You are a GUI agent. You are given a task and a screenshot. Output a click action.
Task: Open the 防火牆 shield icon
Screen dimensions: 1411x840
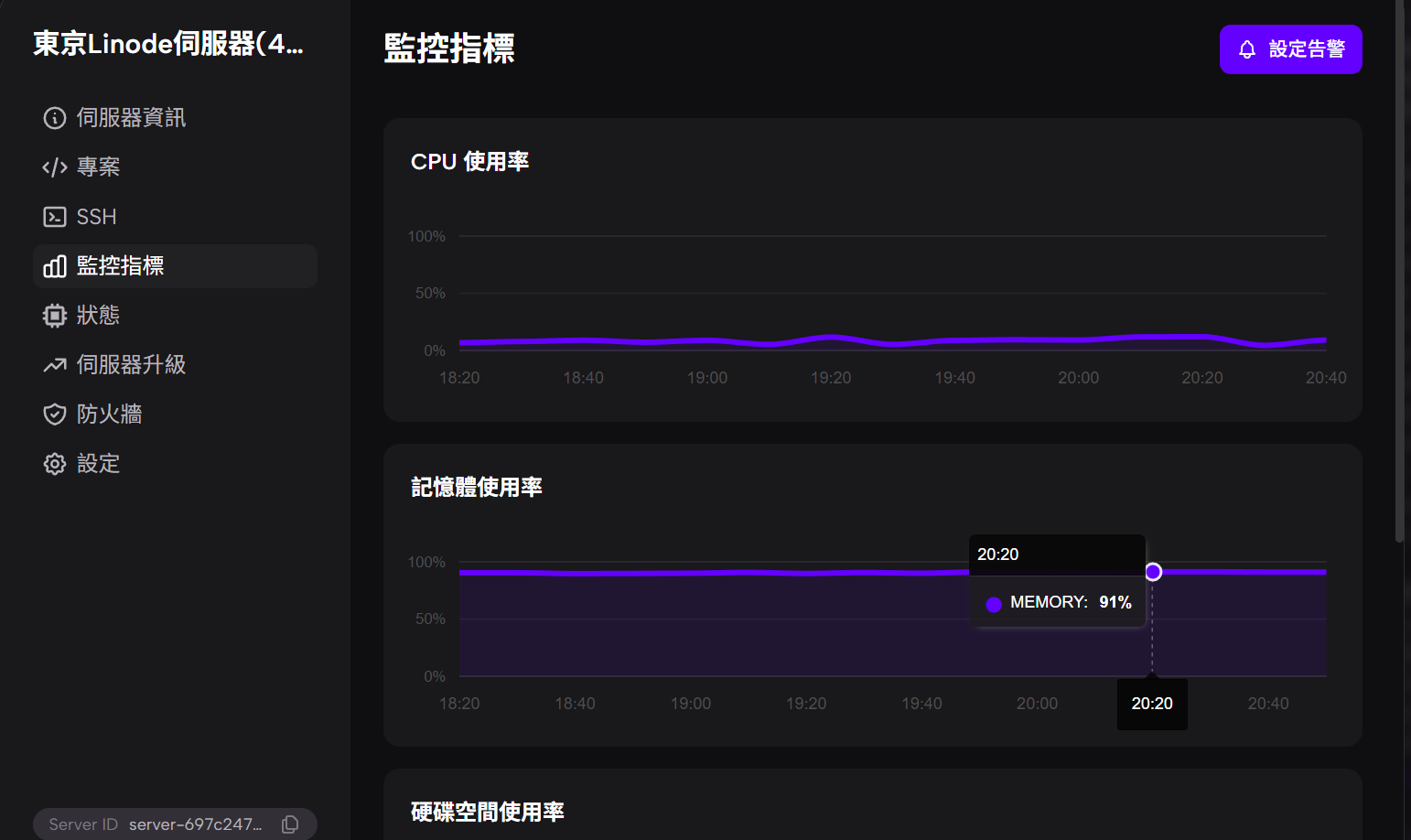pyautogui.click(x=54, y=414)
